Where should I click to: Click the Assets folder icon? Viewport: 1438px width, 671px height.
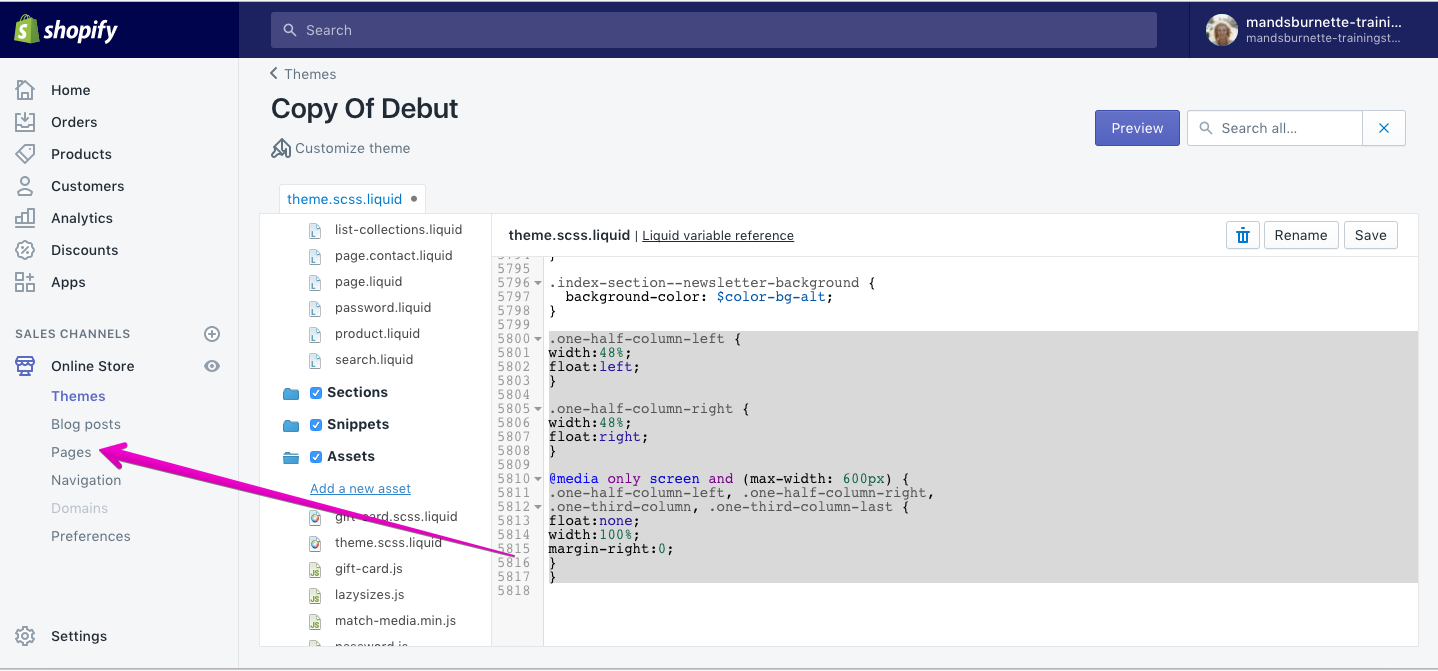(291, 457)
